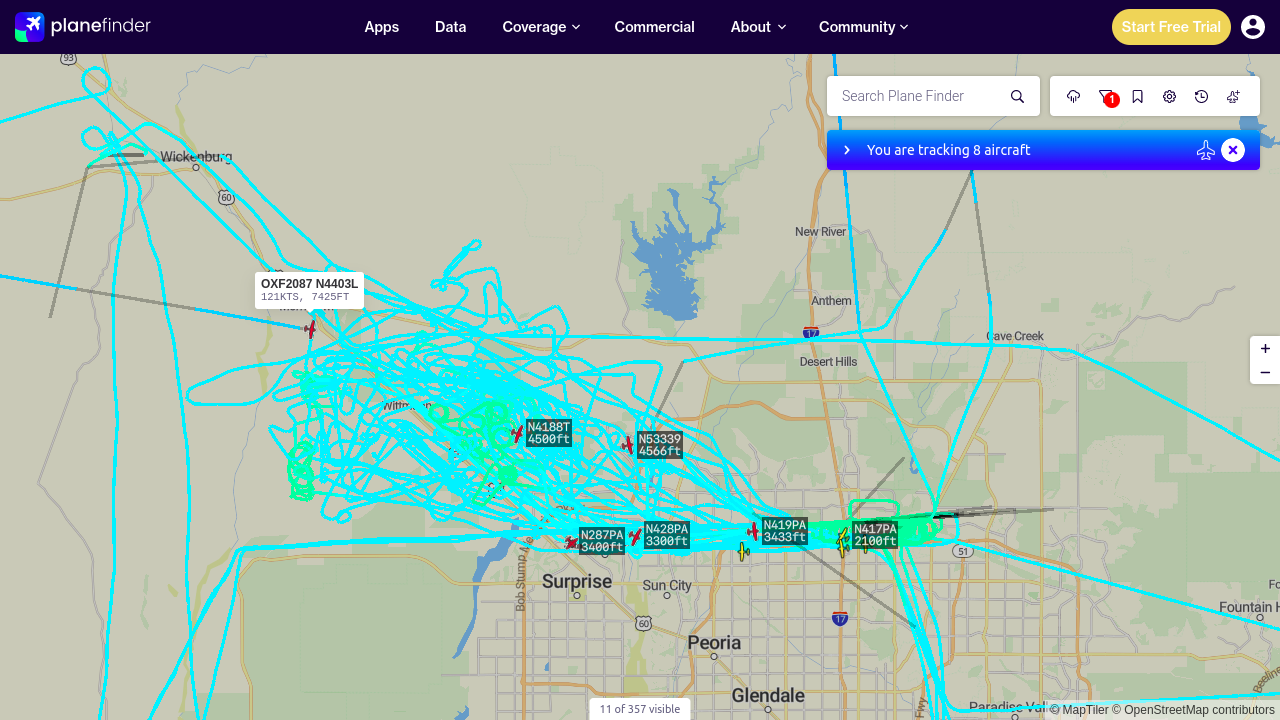Open the MapTiler attribution link

coord(1079,710)
